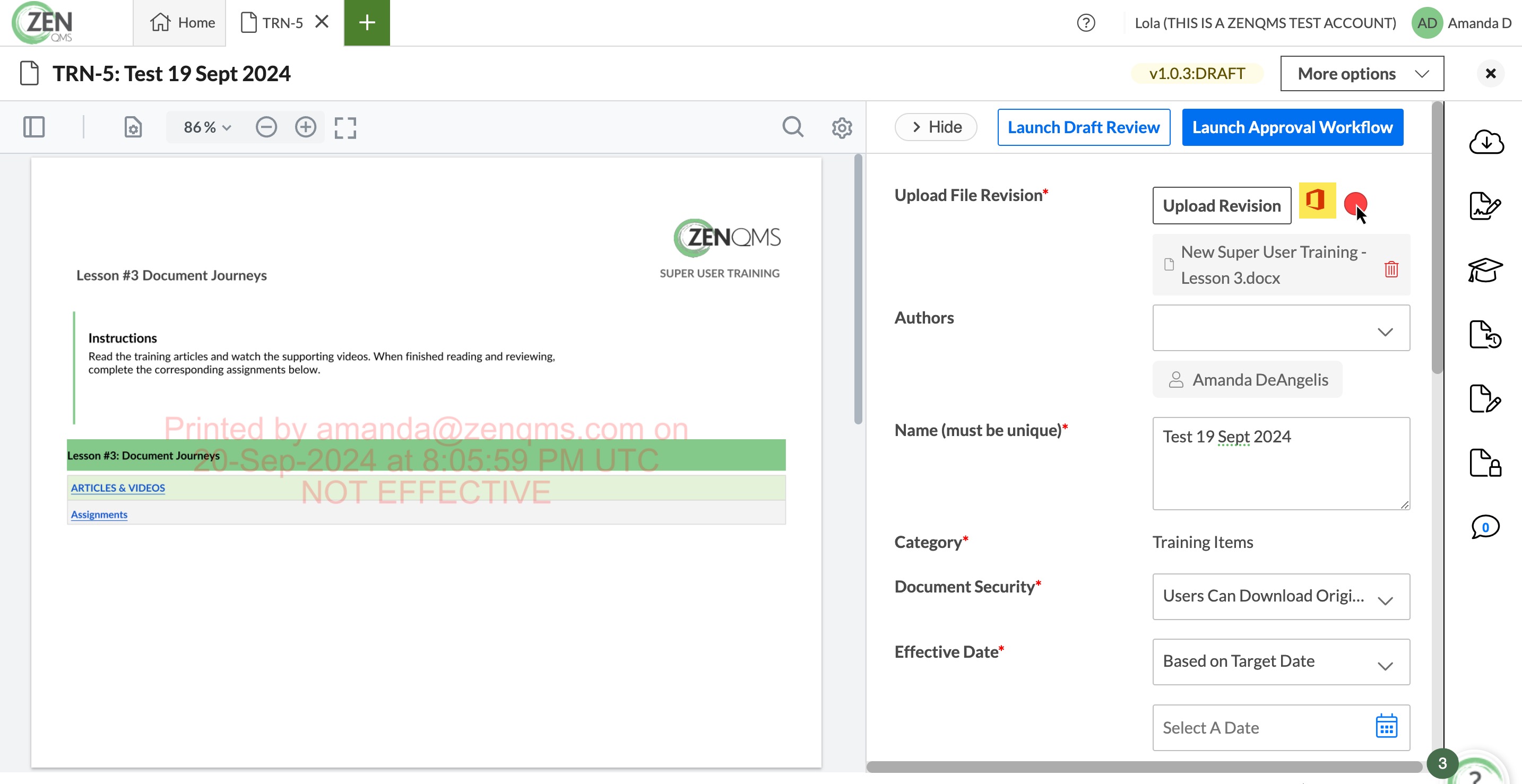This screenshot has width=1522, height=784.
Task: Toggle the document viewer sidebar panel
Action: coord(33,127)
